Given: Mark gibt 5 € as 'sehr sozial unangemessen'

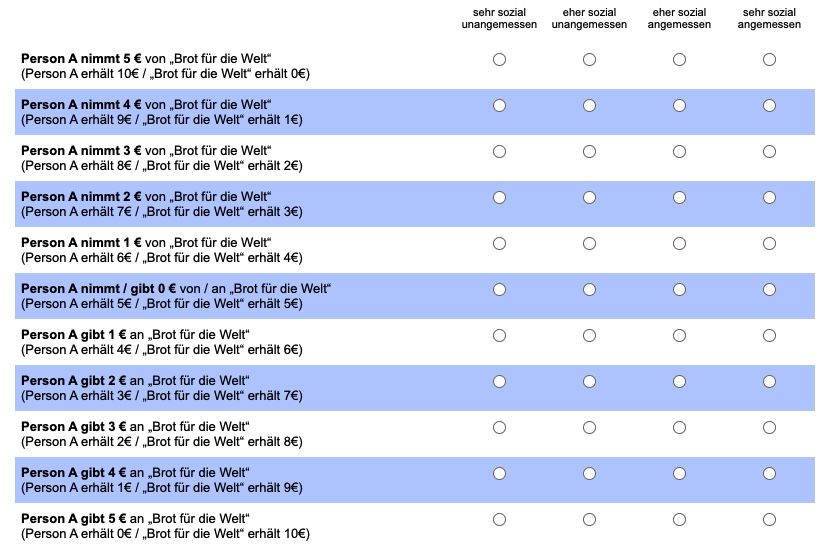Looking at the screenshot, I should coord(499,520).
